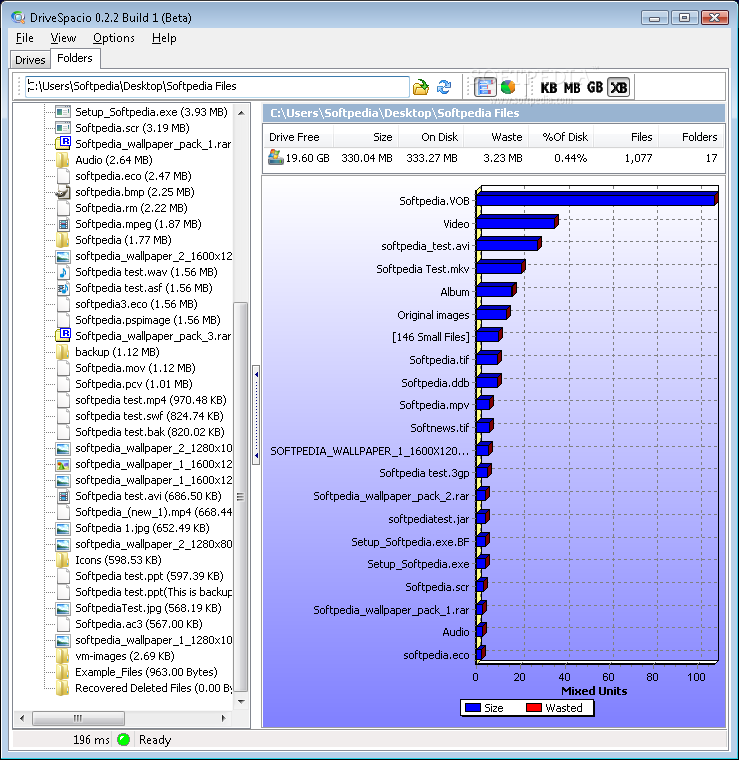
Task: Click the vm-images folder icon
Action: [63, 656]
